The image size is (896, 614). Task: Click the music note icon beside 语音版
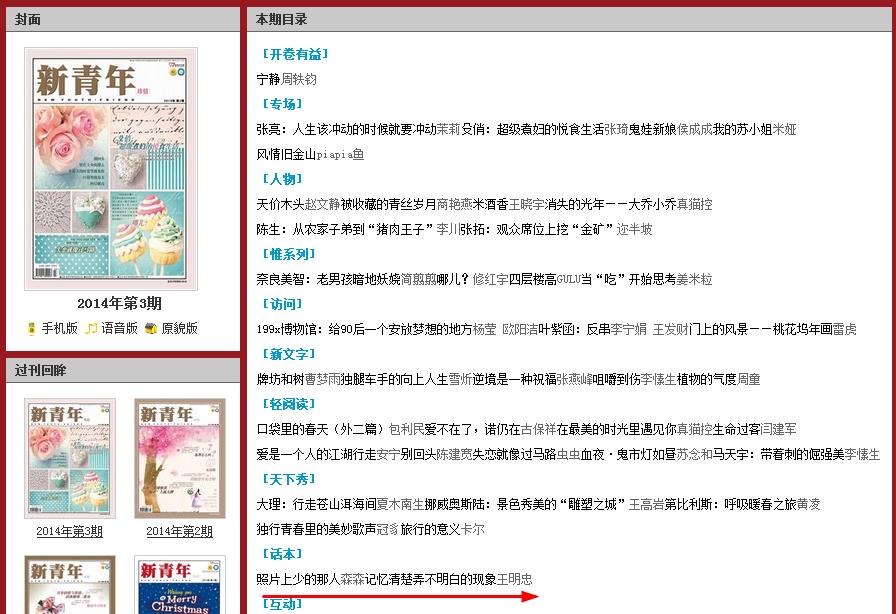(x=91, y=329)
